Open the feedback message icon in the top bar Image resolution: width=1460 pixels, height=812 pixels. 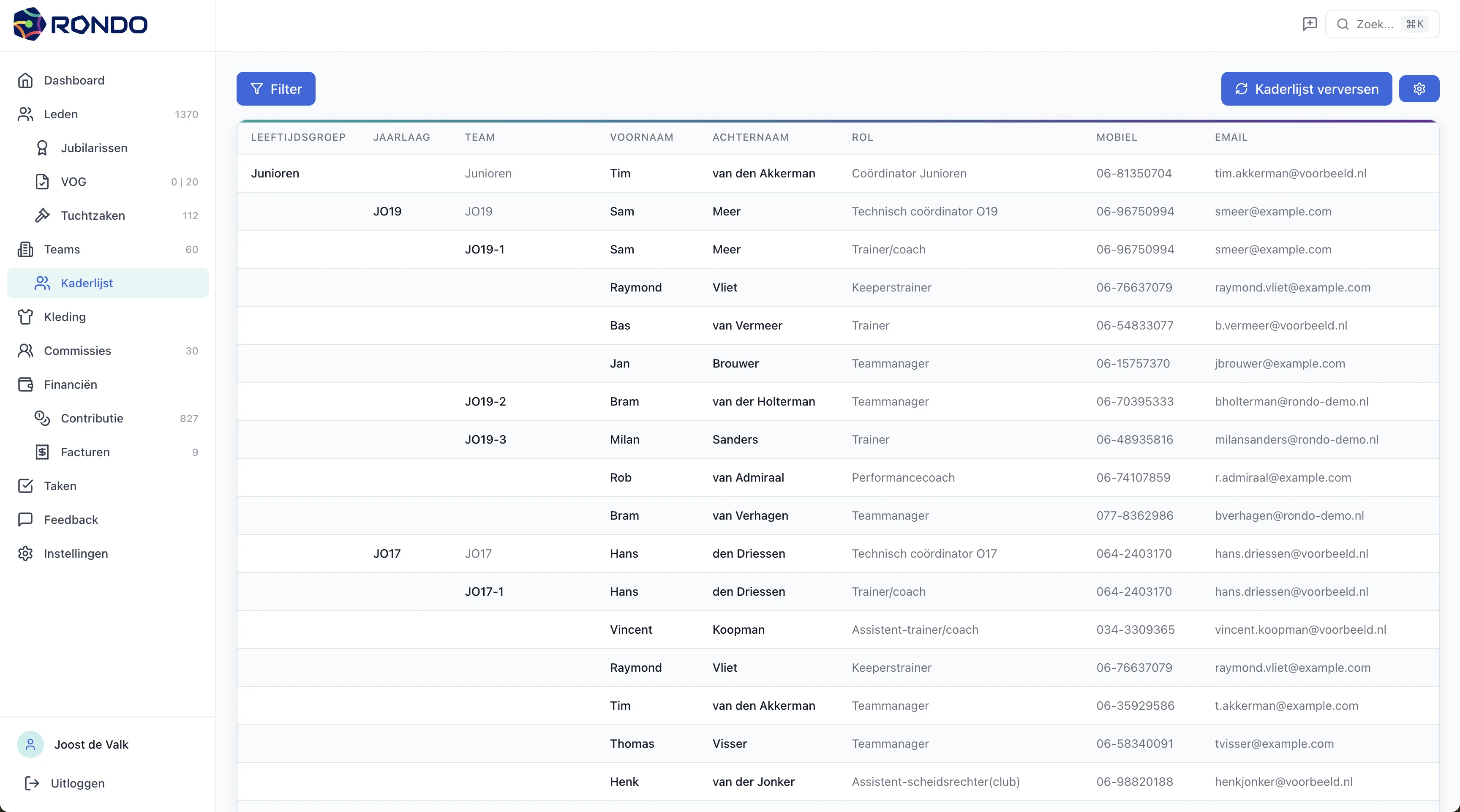click(1309, 24)
